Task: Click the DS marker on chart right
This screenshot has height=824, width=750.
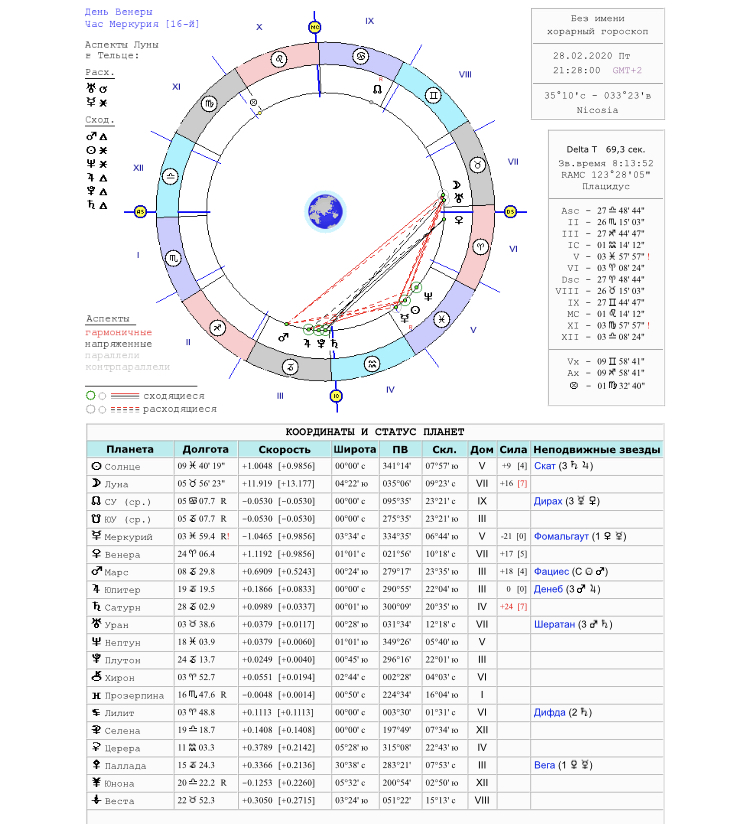Action: [510, 212]
